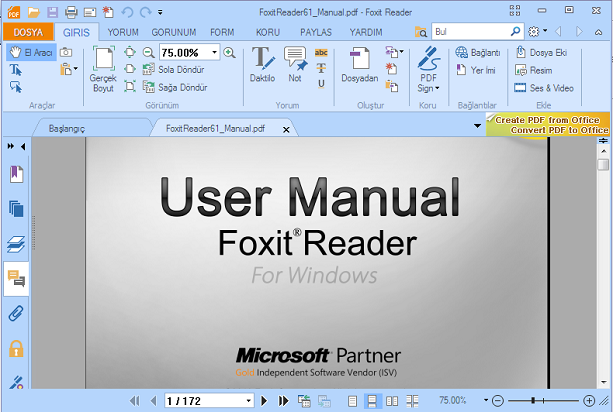Rotate page with Sola Döndür
The image size is (613, 412).
click(175, 70)
